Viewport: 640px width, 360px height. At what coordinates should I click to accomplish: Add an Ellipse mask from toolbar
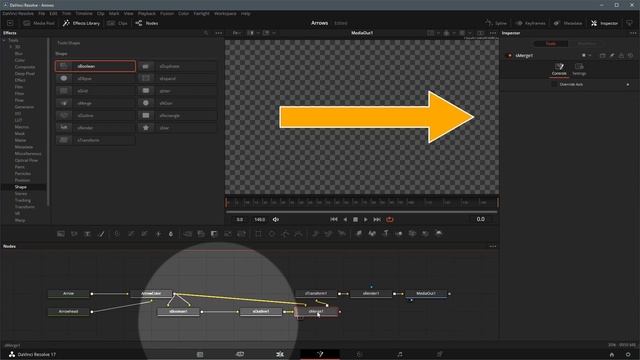272,234
